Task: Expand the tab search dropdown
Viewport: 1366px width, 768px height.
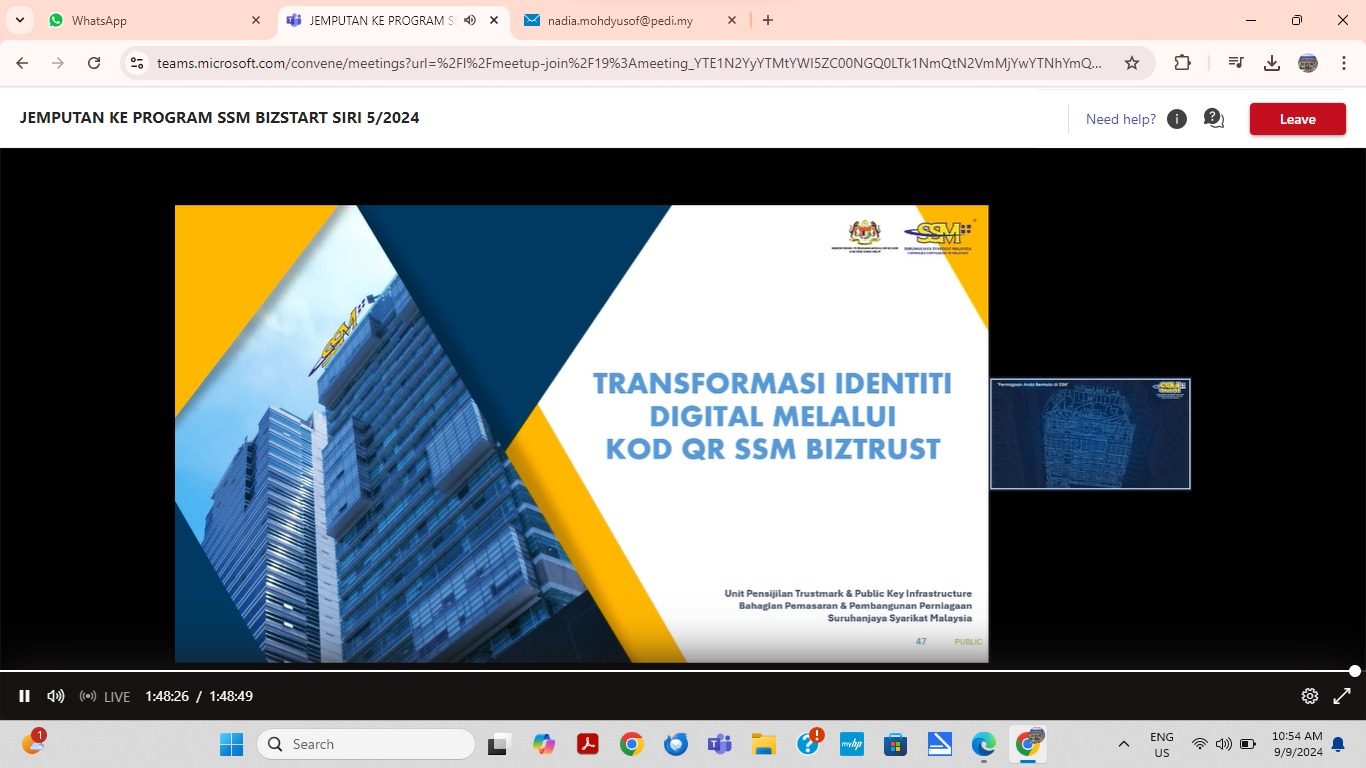Action: click(19, 20)
